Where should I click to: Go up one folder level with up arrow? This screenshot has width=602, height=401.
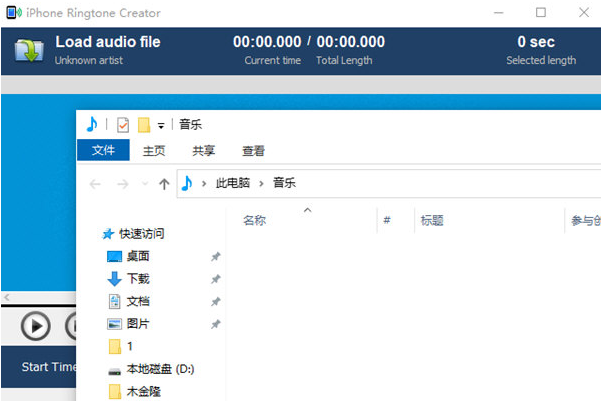point(164,184)
